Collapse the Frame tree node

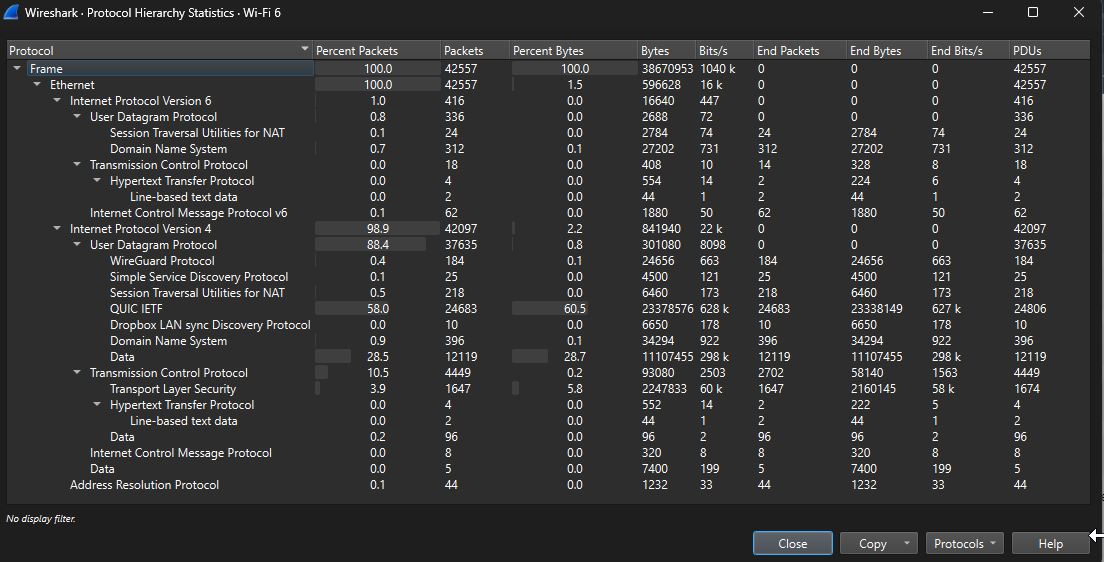point(17,68)
